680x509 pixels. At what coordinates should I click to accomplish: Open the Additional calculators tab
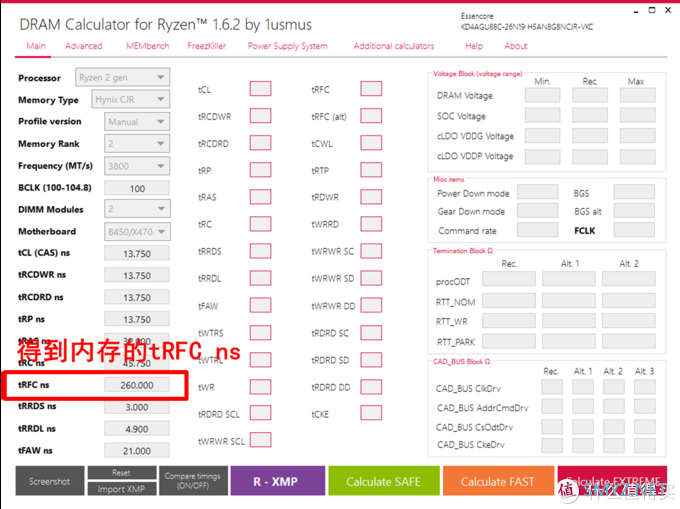click(x=393, y=46)
